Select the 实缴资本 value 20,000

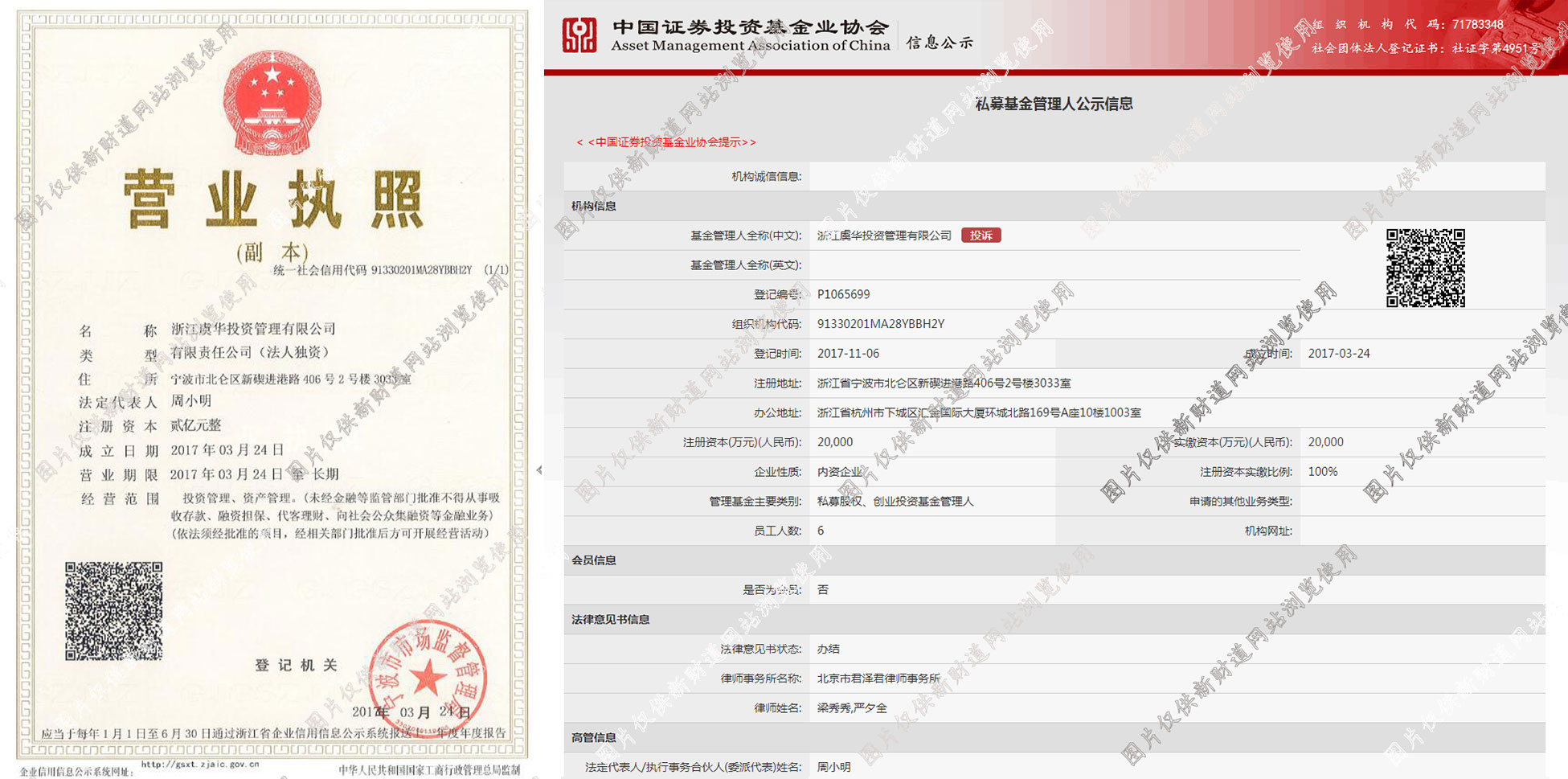pos(1326,442)
